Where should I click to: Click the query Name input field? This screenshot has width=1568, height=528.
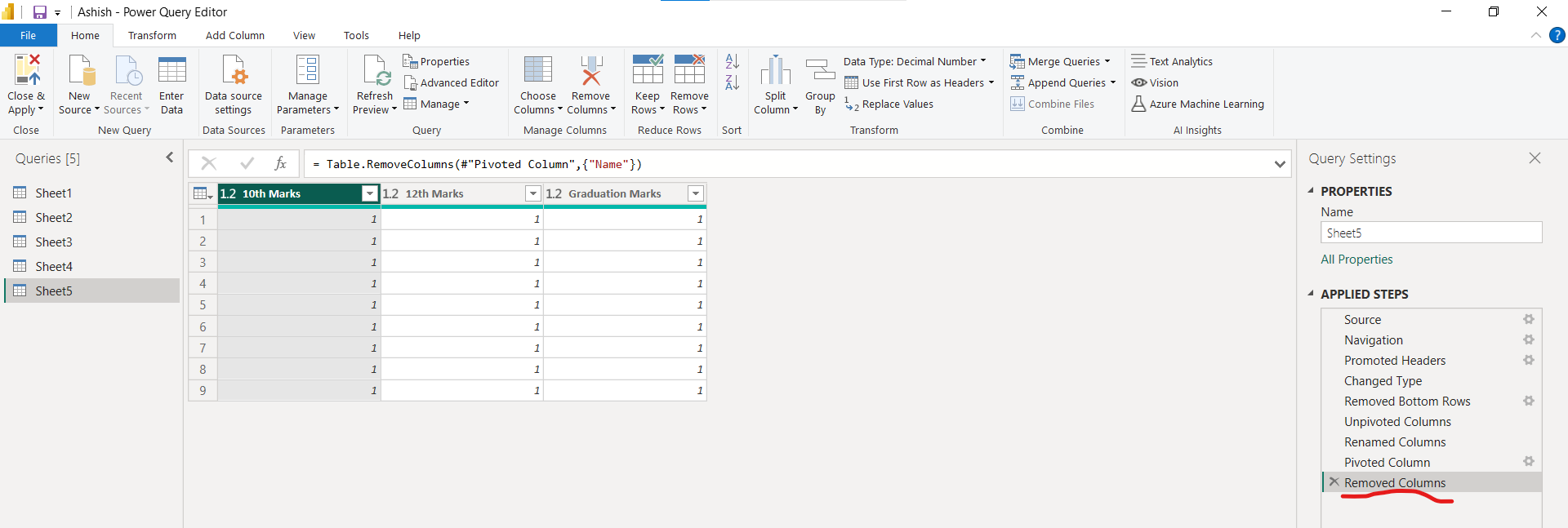[1431, 233]
